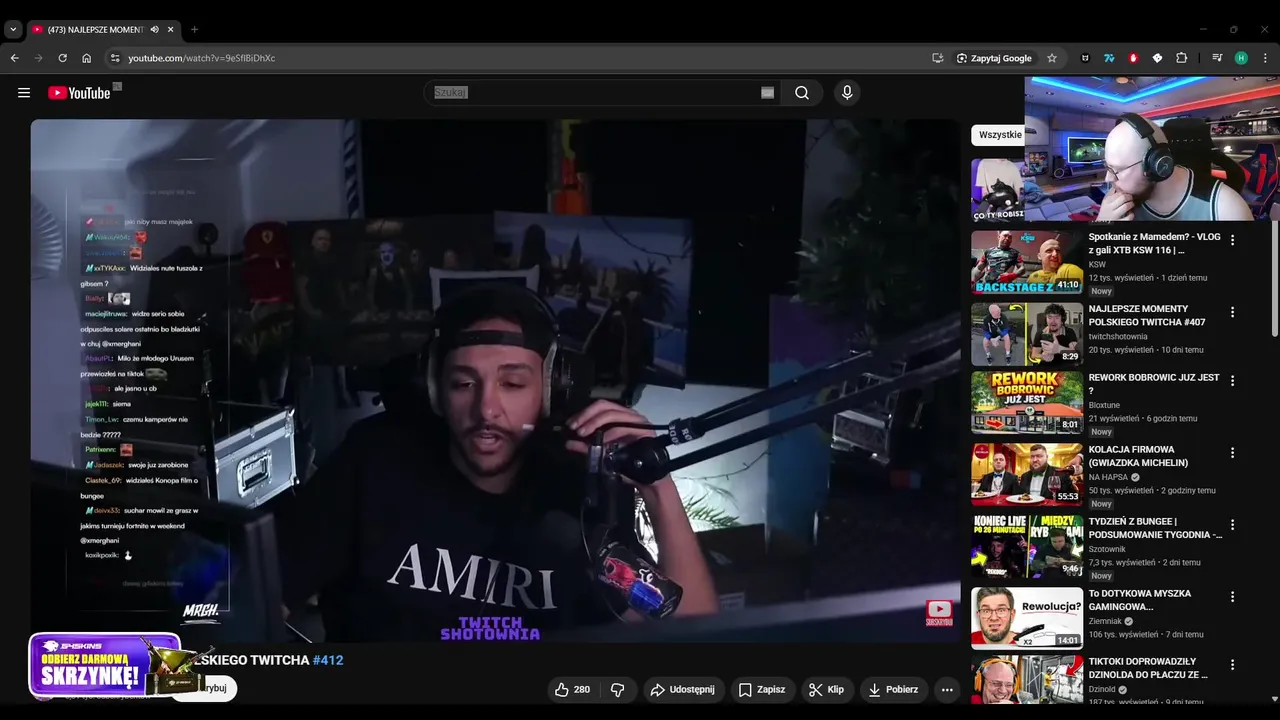Click the ODBIERZ DARMOWĄ SKRZYNKĘ banner
The width and height of the screenshot is (1280, 720).
pos(105,664)
